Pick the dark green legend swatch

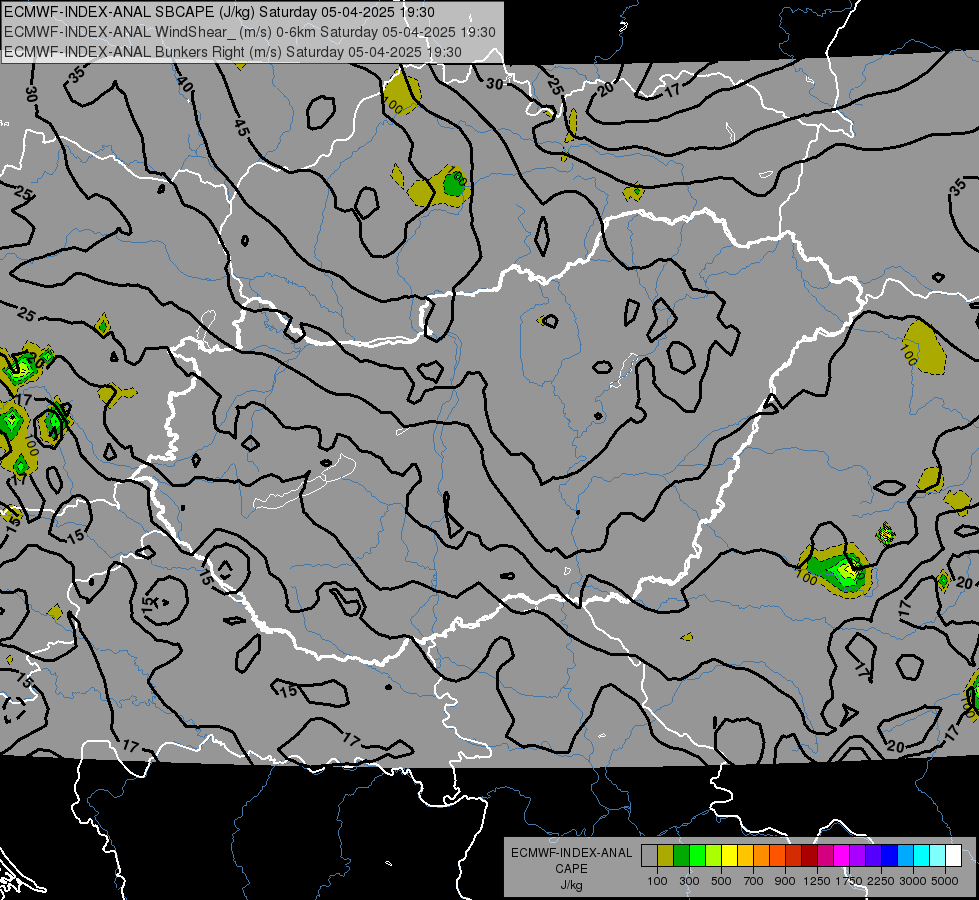click(x=681, y=855)
